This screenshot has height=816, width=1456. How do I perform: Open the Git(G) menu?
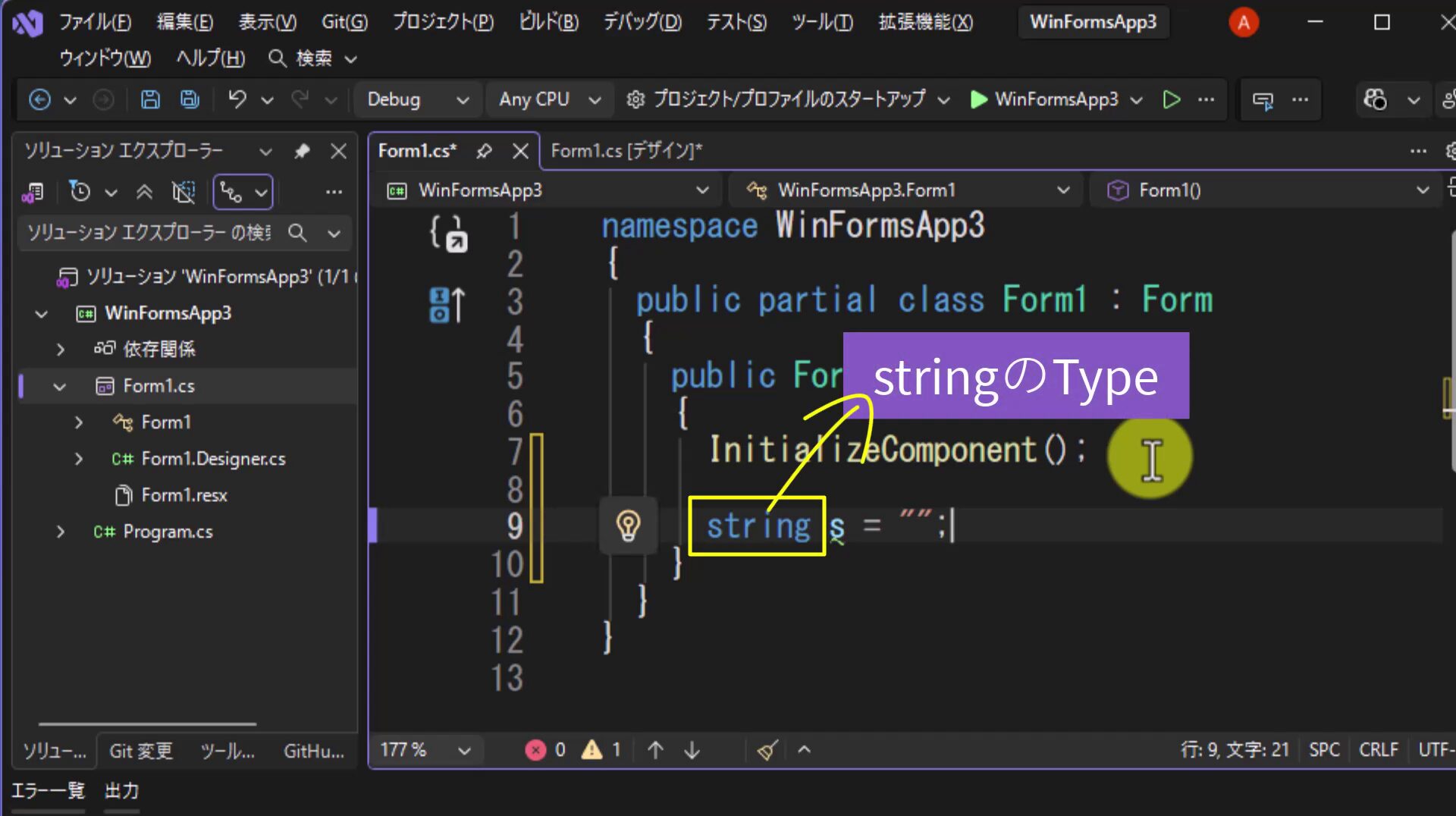pos(344,22)
